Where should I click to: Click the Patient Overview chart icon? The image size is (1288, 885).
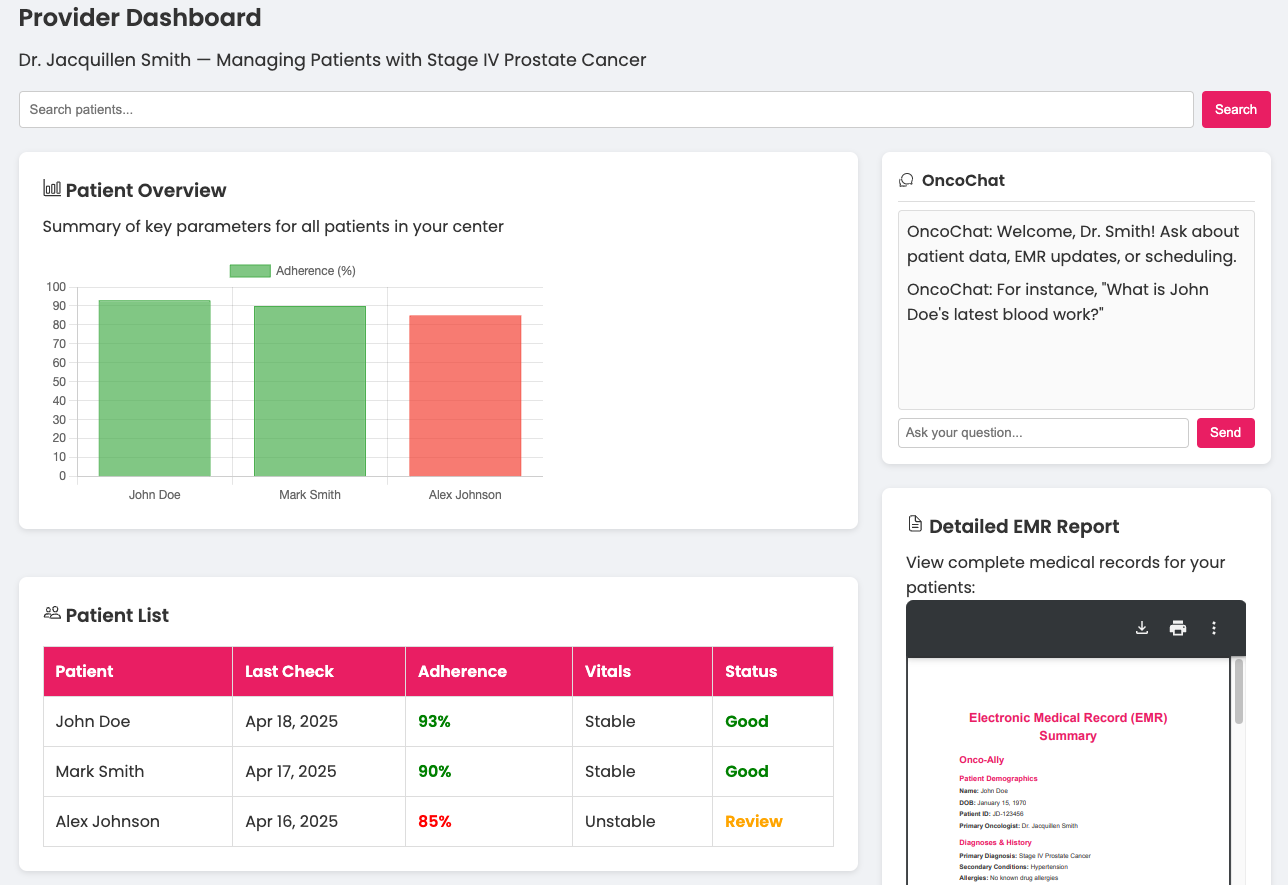click(52, 188)
